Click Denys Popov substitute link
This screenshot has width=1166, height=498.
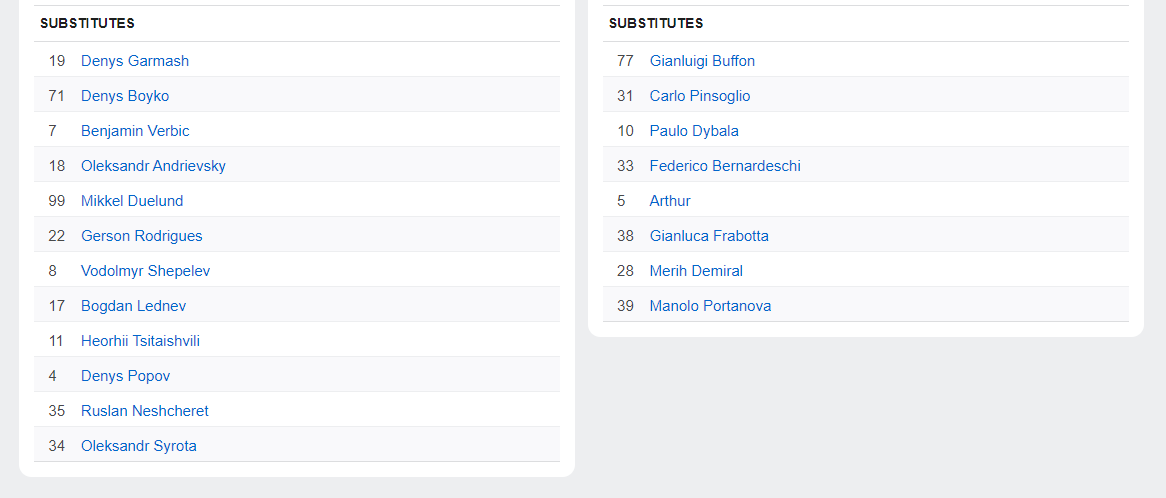pyautogui.click(x=125, y=376)
